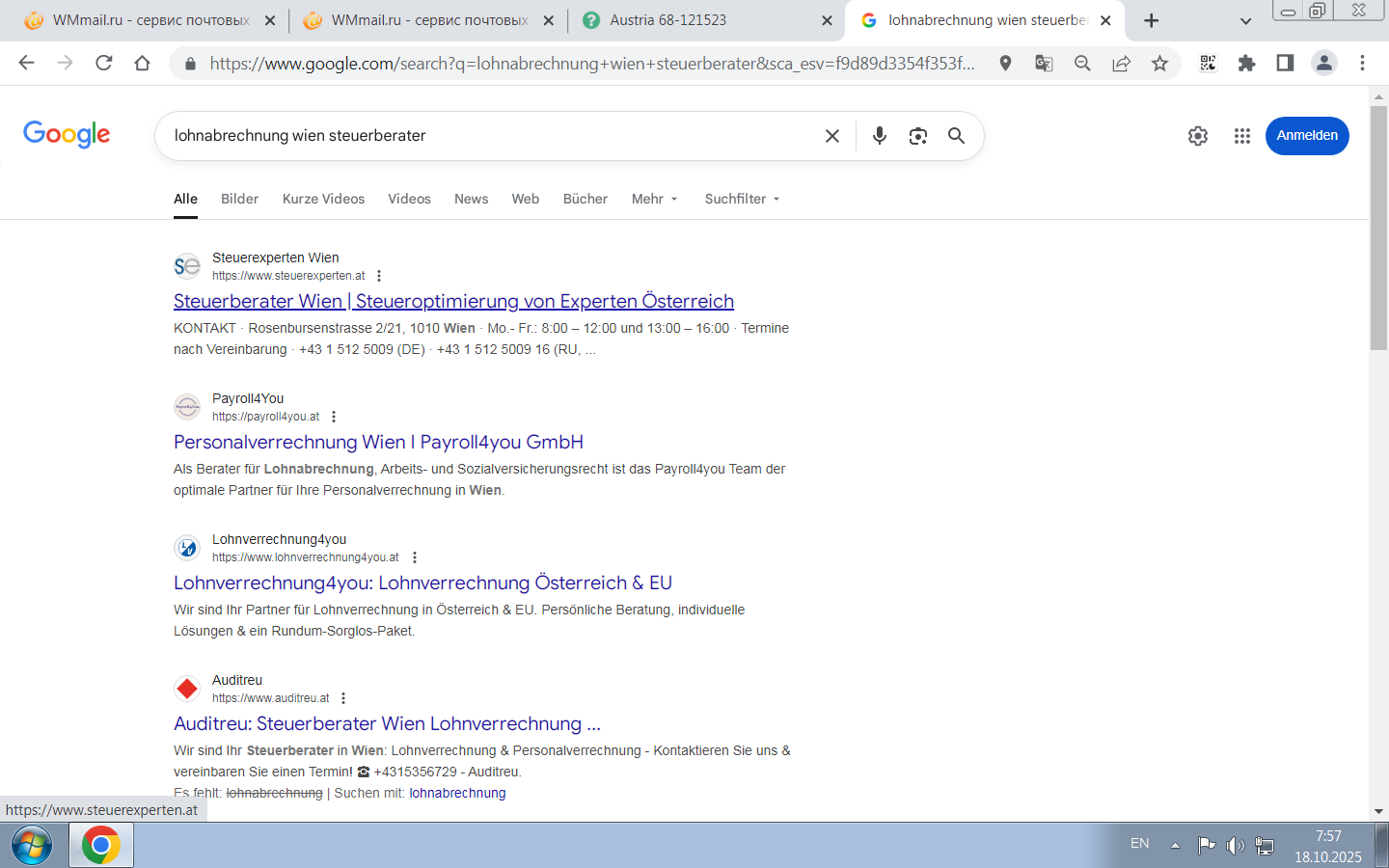Click the Google search input field
The width and height of the screenshot is (1389, 868).
(492, 136)
